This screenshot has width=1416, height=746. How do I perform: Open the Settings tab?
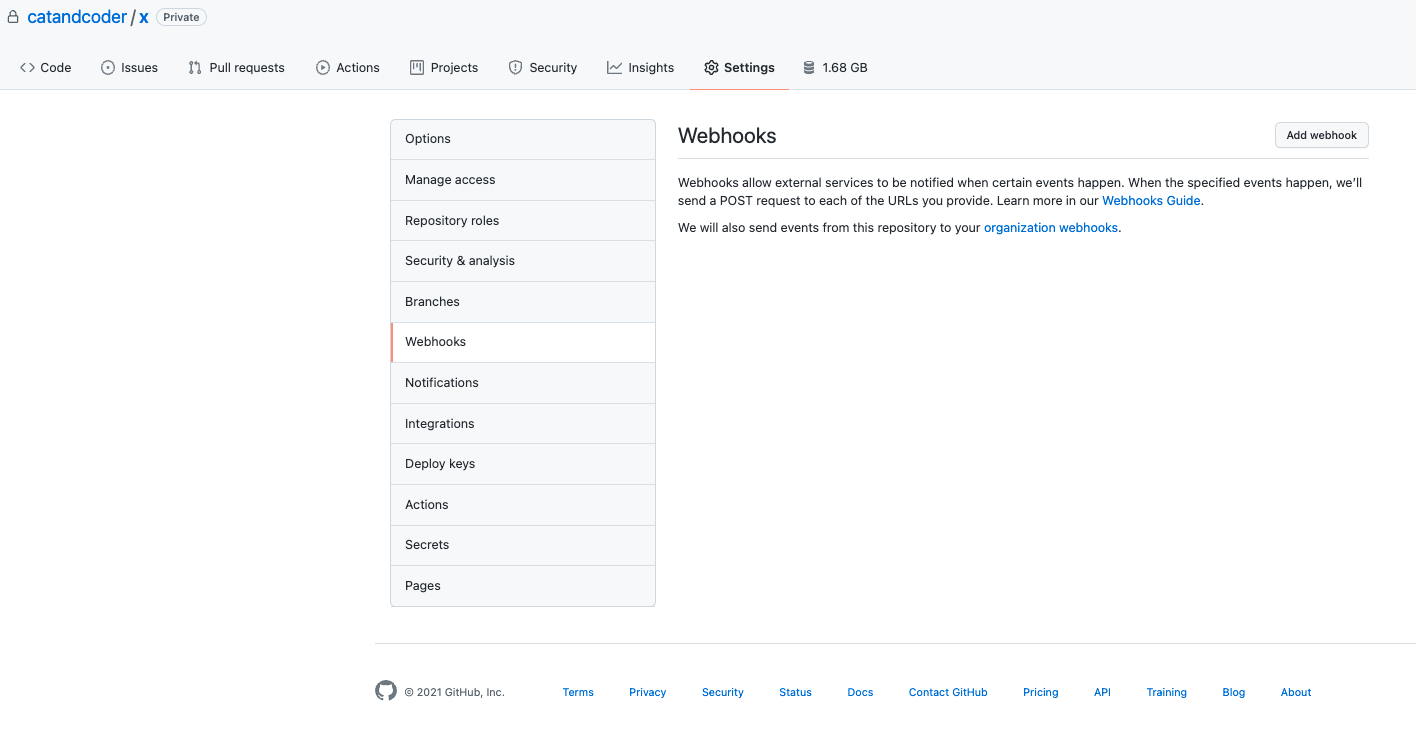pos(739,68)
